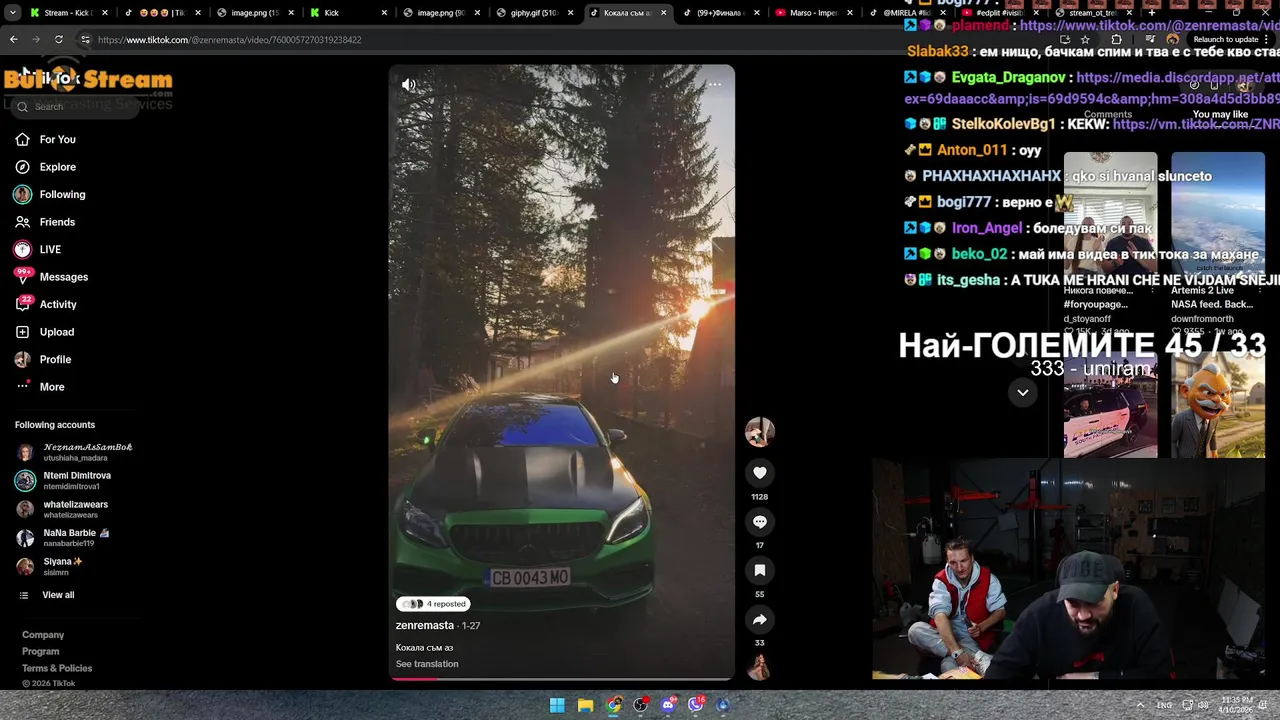Open Viber from the taskbar
Viewport: 1280px width, 720px height.
tap(696, 705)
